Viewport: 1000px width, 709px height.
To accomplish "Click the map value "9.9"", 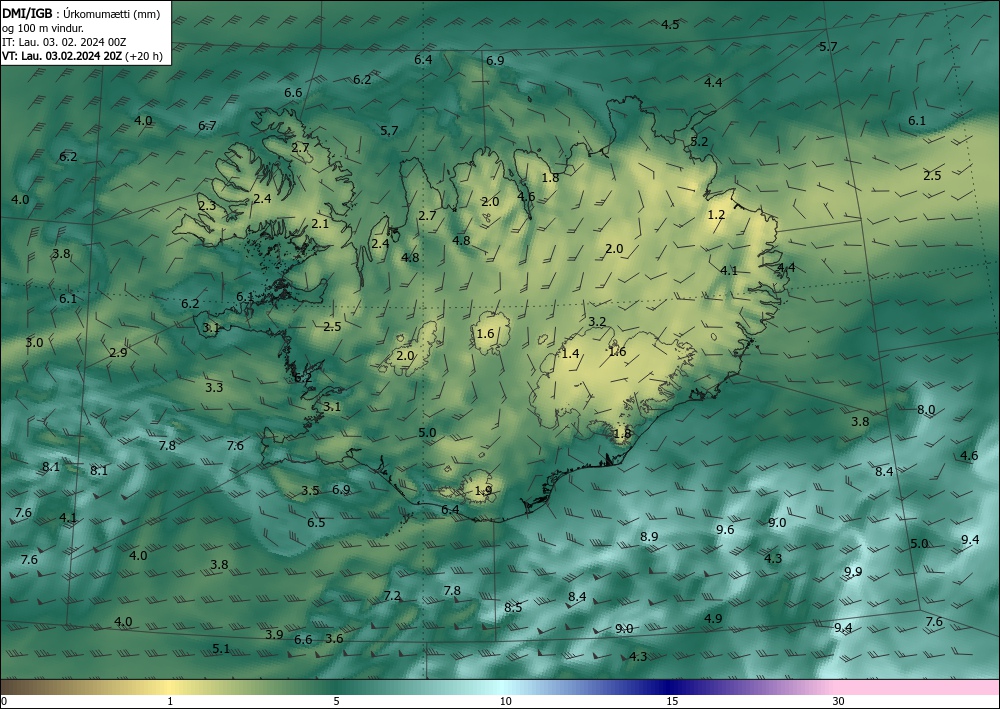I will (853, 571).
